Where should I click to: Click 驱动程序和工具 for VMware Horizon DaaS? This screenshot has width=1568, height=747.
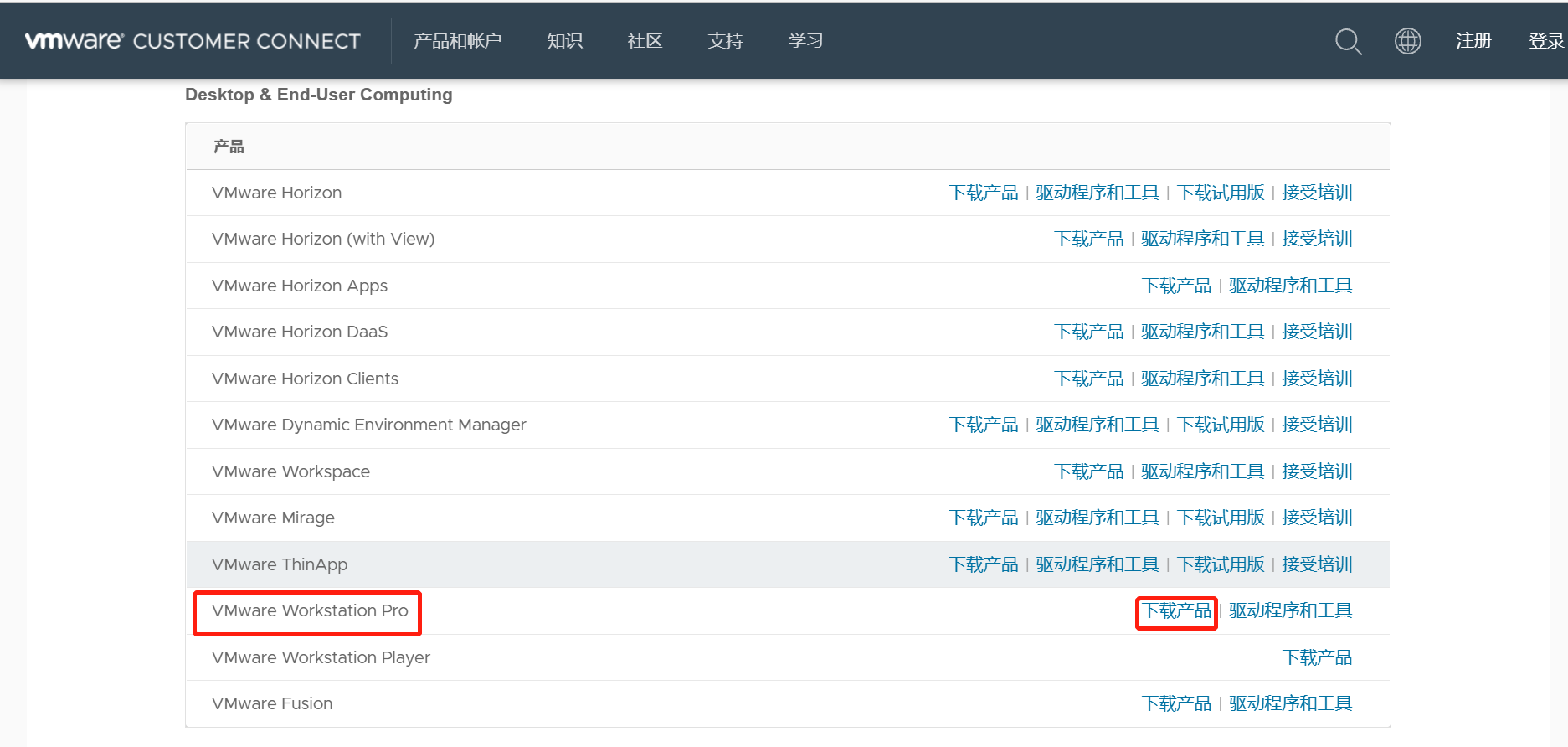1203,332
